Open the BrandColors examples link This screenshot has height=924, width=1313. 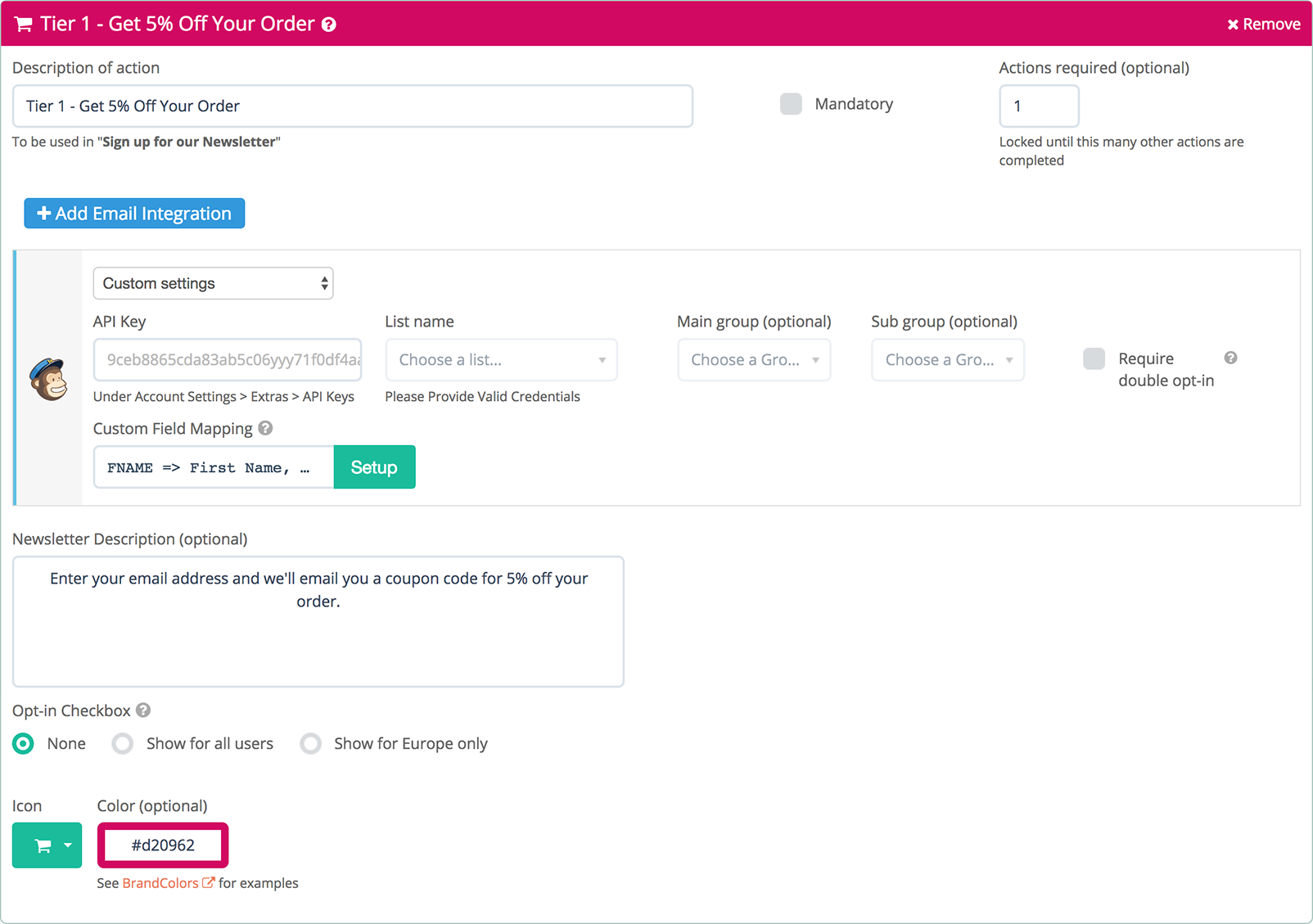pos(160,883)
